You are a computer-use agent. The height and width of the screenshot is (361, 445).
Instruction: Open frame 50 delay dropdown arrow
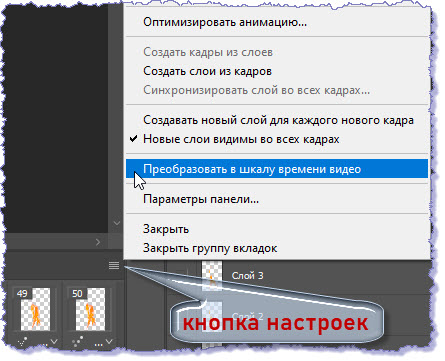(109, 342)
